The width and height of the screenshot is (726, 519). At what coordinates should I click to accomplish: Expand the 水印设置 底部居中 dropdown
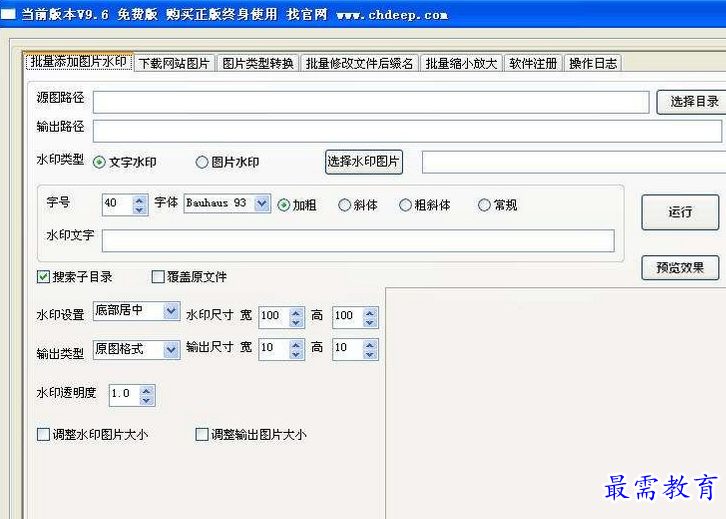(171, 310)
